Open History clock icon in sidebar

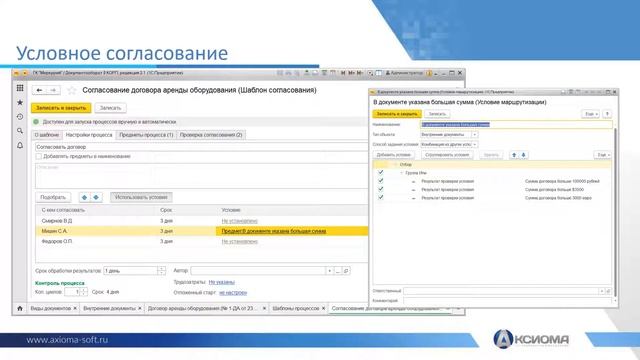[x=20, y=117]
